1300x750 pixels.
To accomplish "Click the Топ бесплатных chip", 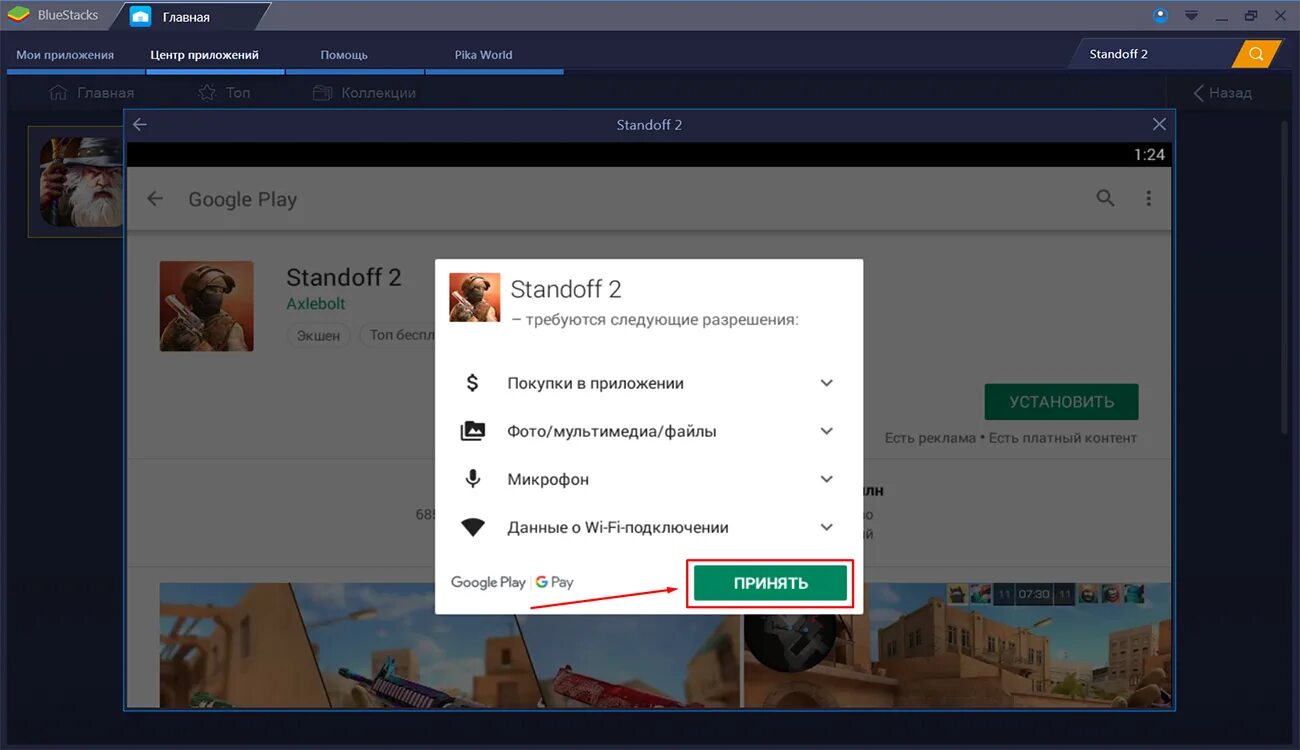I will point(398,335).
